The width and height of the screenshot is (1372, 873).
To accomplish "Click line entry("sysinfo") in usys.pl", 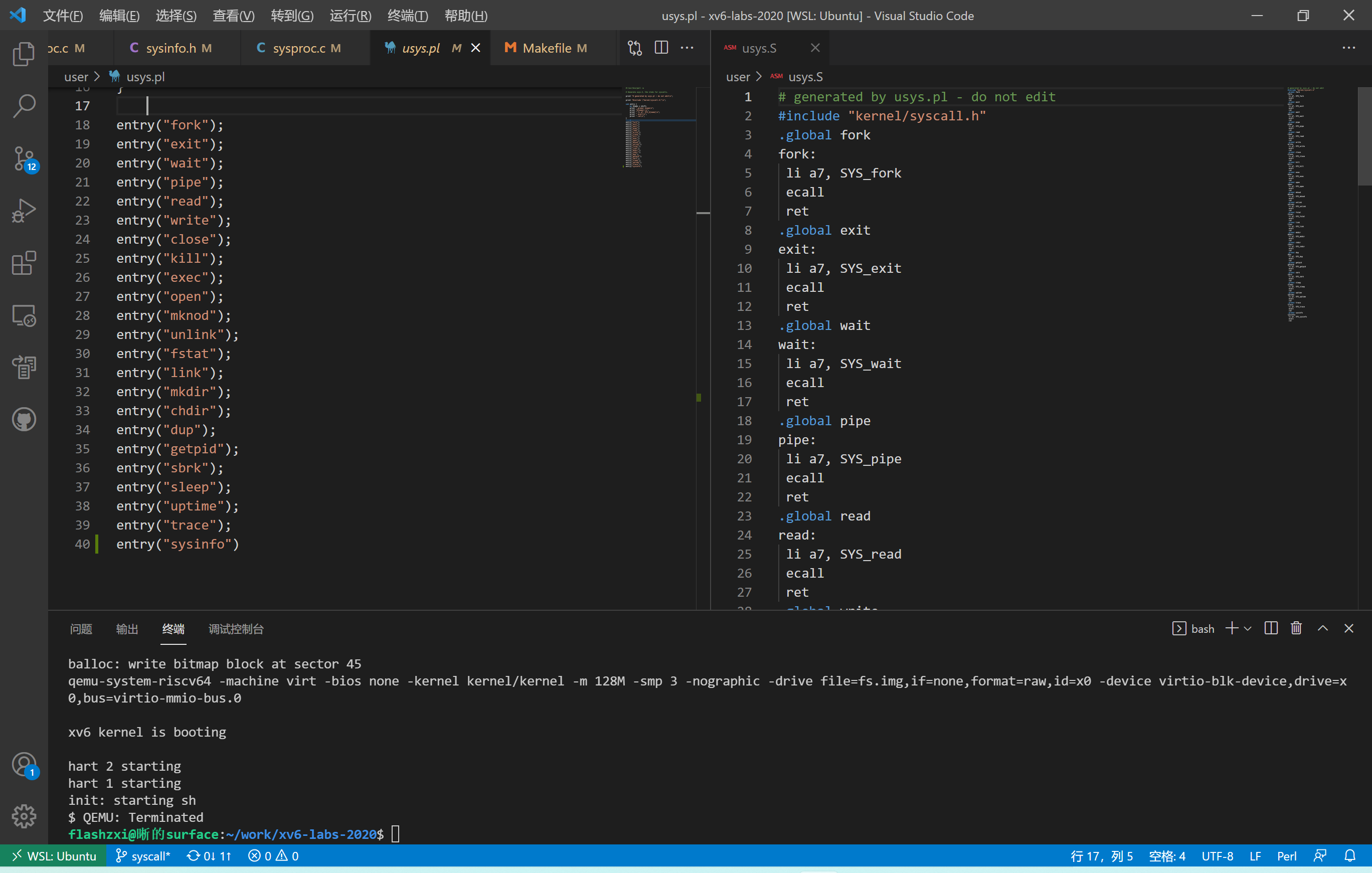I will tap(178, 544).
